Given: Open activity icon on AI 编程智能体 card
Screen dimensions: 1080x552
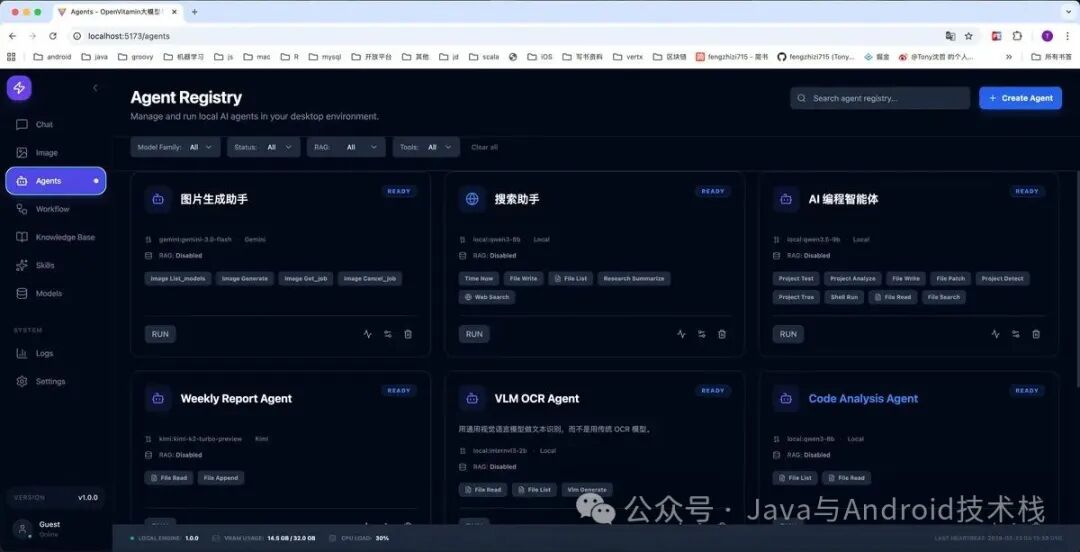Looking at the screenshot, I should click(x=995, y=334).
